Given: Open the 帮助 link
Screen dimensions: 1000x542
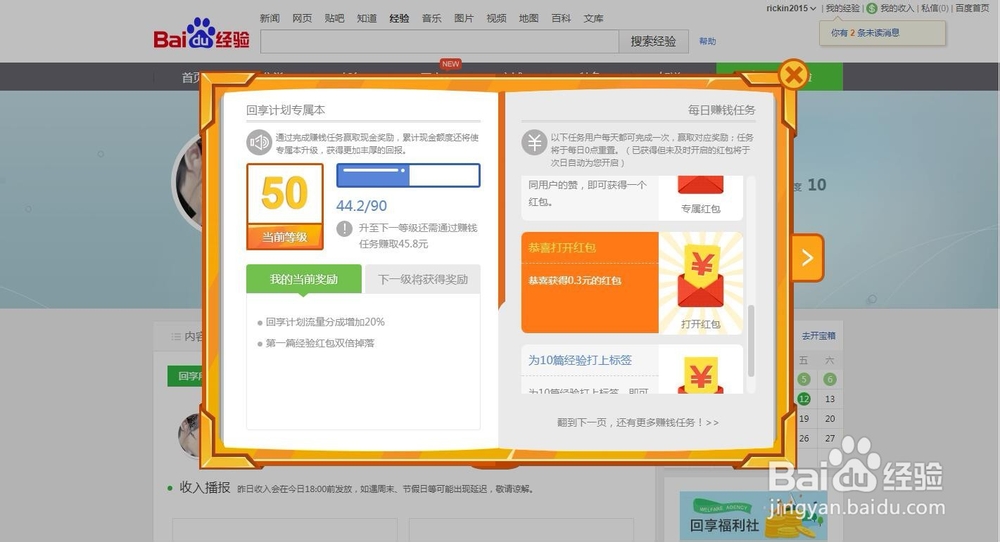Looking at the screenshot, I should point(707,41).
